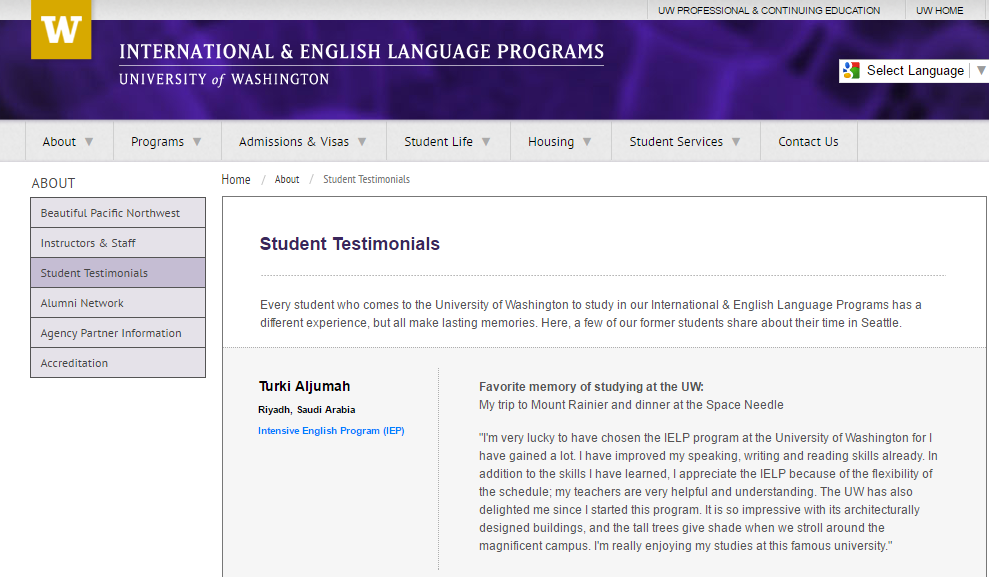The height and width of the screenshot is (577, 989).
Task: Click the ABOUT sidebar heading
Action: pos(54,184)
